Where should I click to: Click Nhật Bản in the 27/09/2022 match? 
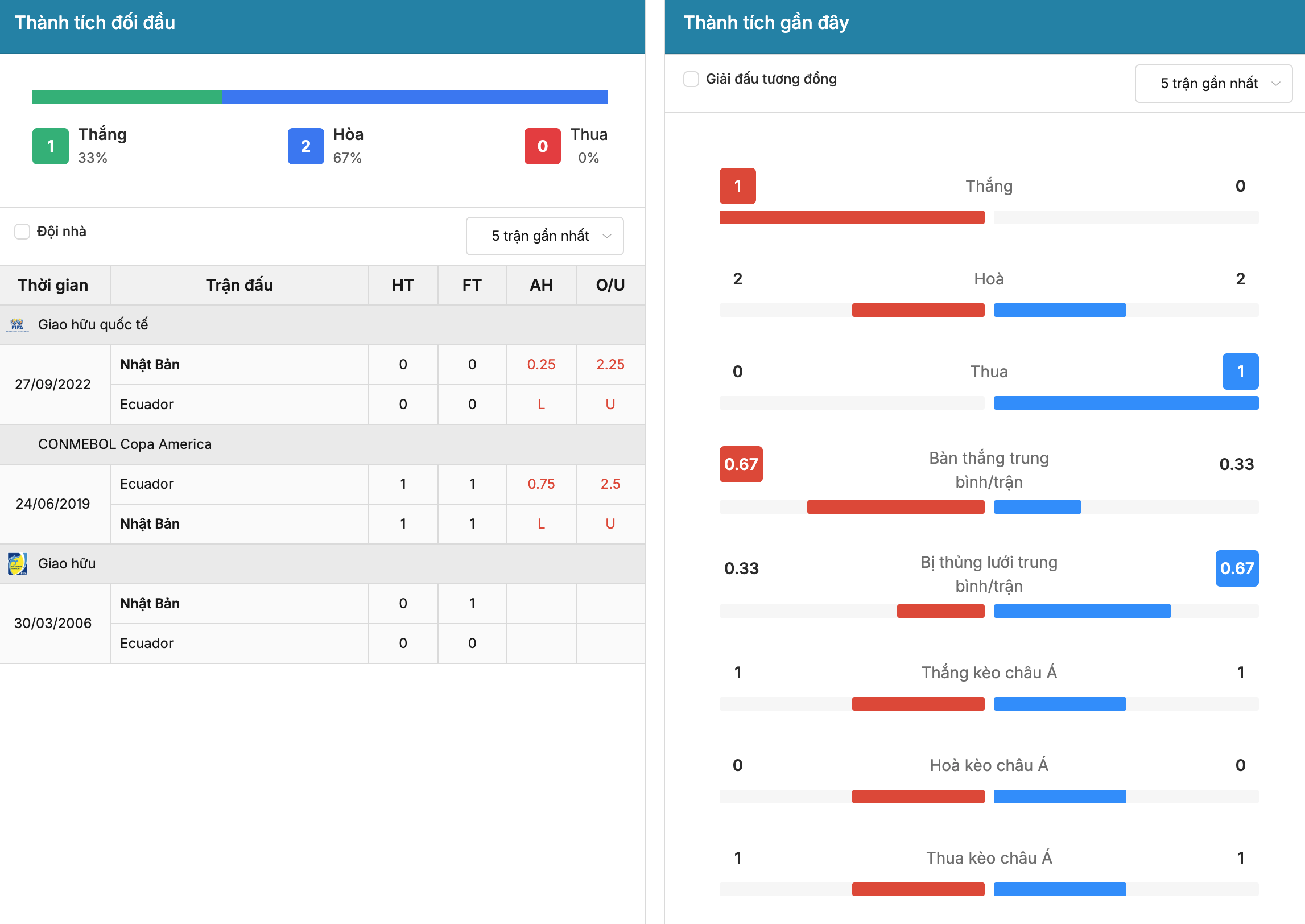coord(150,365)
